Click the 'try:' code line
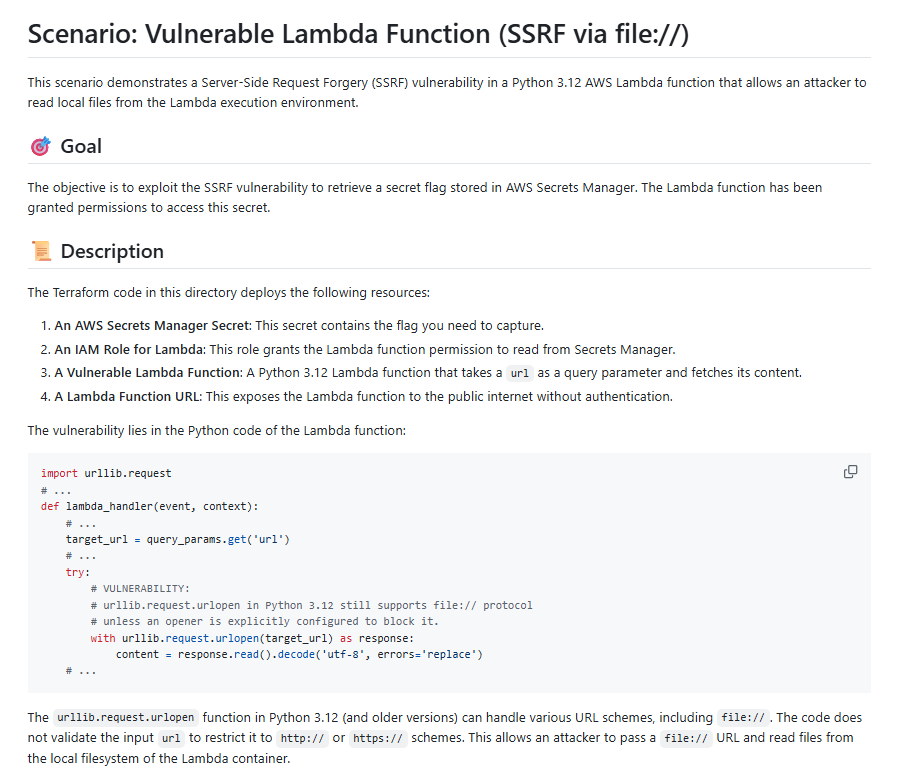Image resolution: width=923 pixels, height=780 pixels. (78, 572)
